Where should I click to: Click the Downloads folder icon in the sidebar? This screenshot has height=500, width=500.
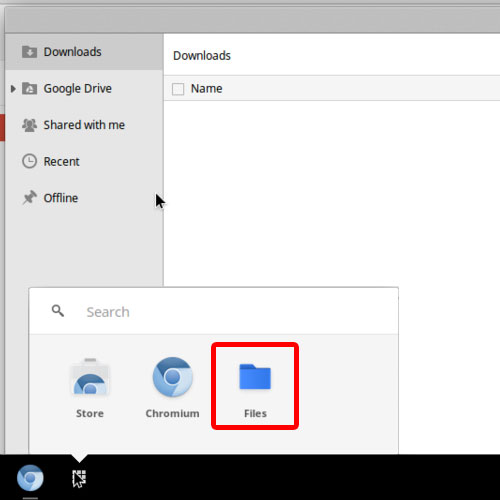[x=29, y=52]
